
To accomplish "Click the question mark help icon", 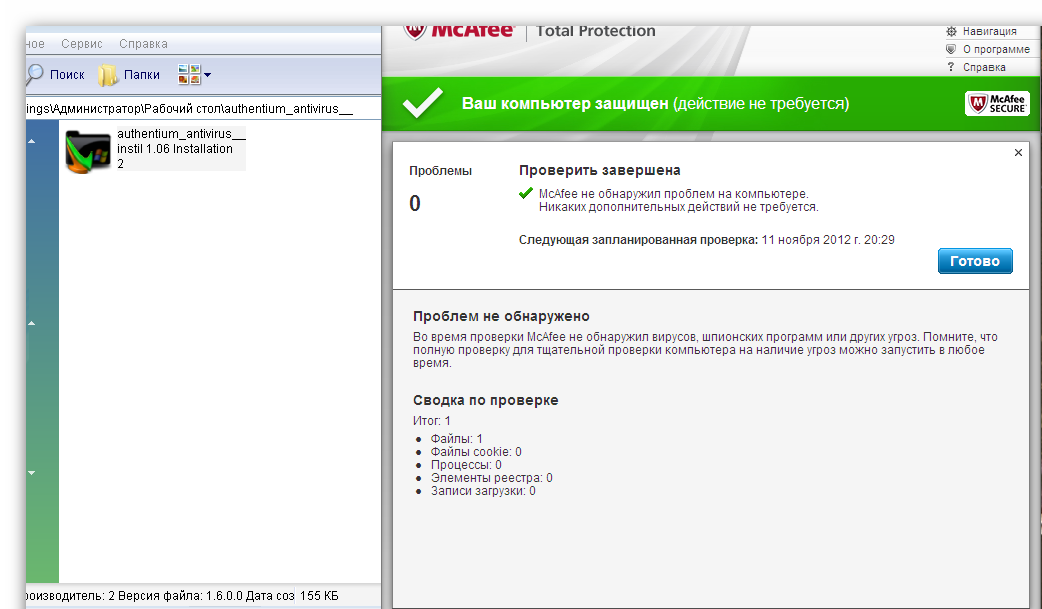I will pos(951,67).
